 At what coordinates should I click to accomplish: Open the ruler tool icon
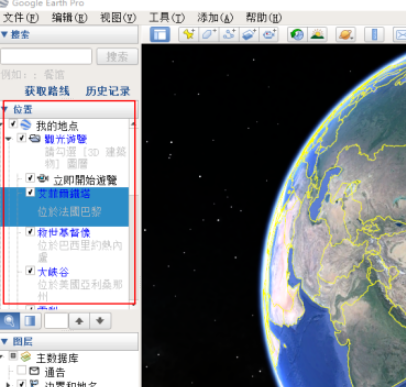coord(374,35)
